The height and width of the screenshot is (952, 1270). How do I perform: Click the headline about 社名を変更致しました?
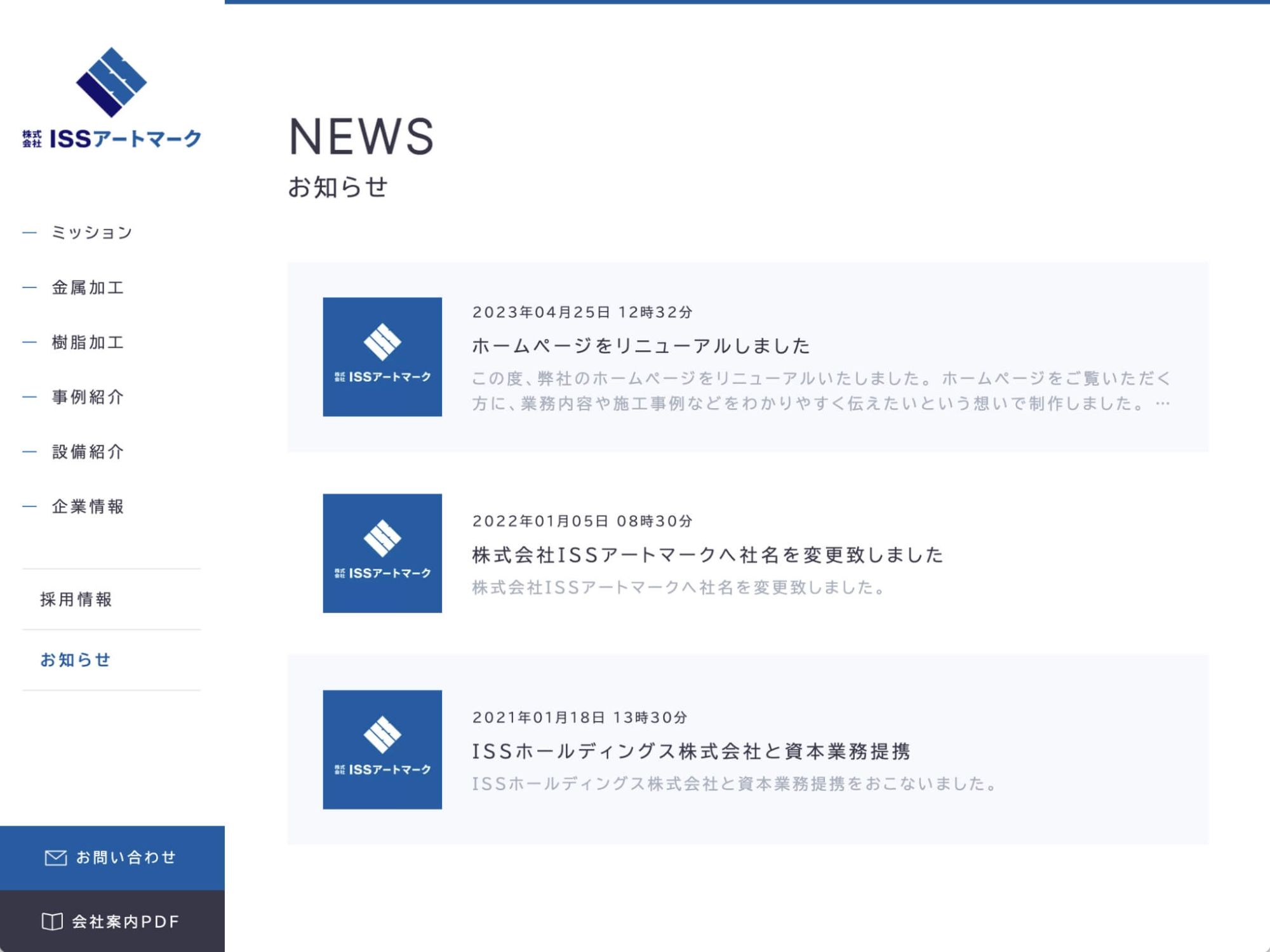coord(707,555)
